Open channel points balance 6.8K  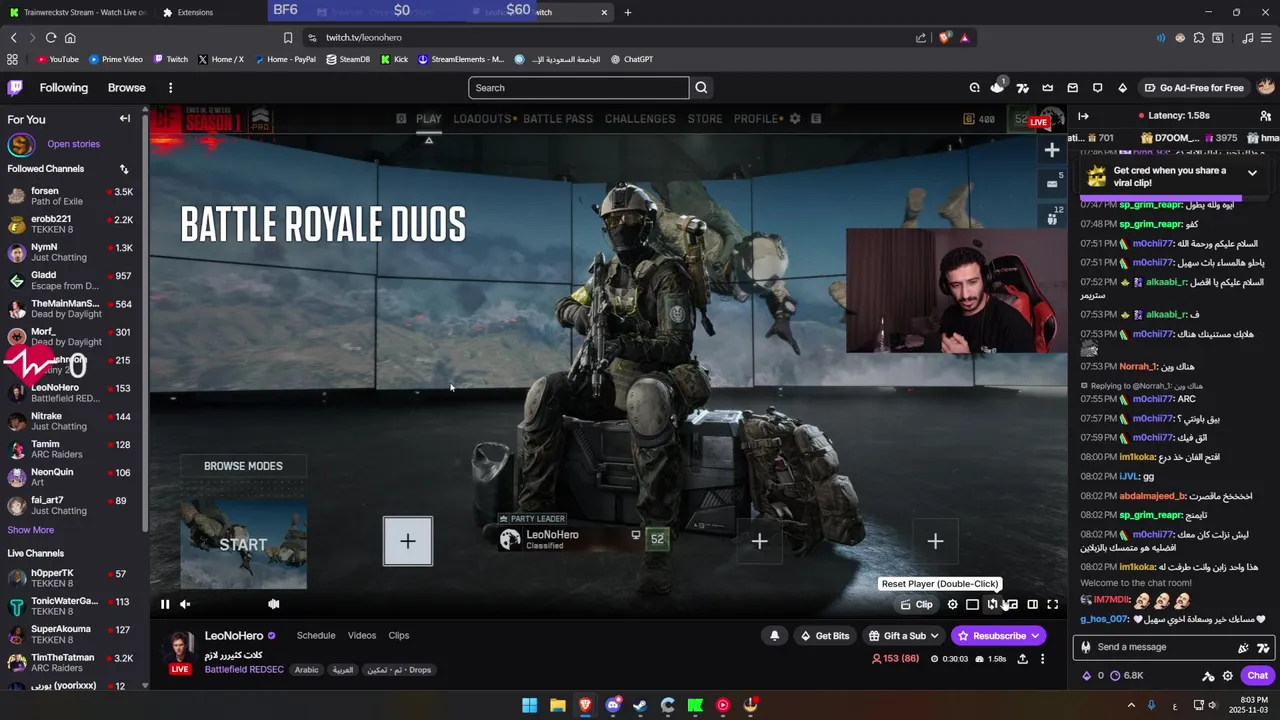click(x=1126, y=675)
